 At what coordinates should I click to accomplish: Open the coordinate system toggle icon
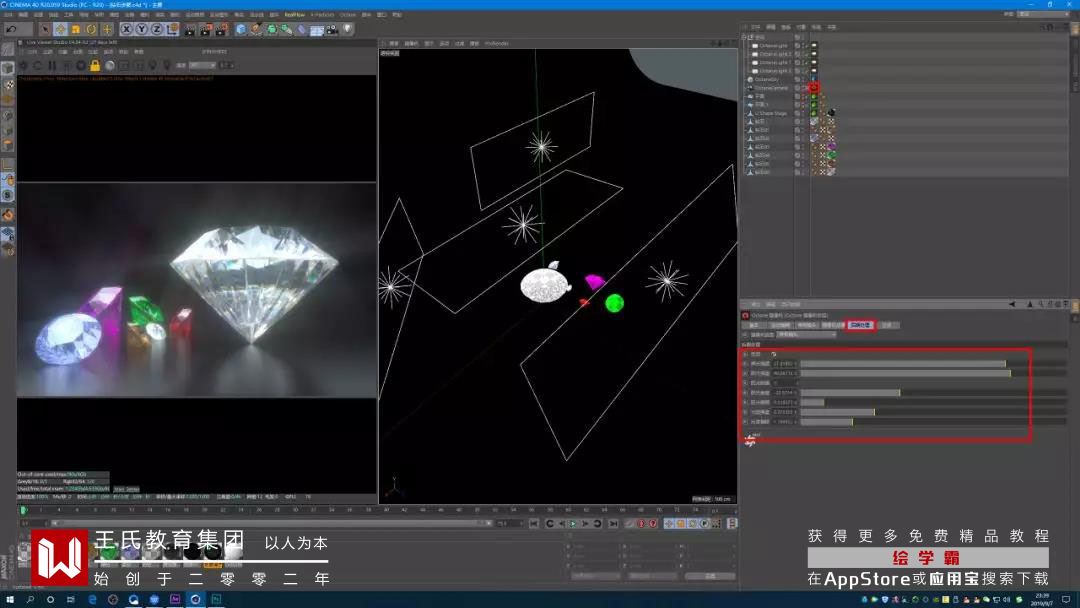point(172,29)
